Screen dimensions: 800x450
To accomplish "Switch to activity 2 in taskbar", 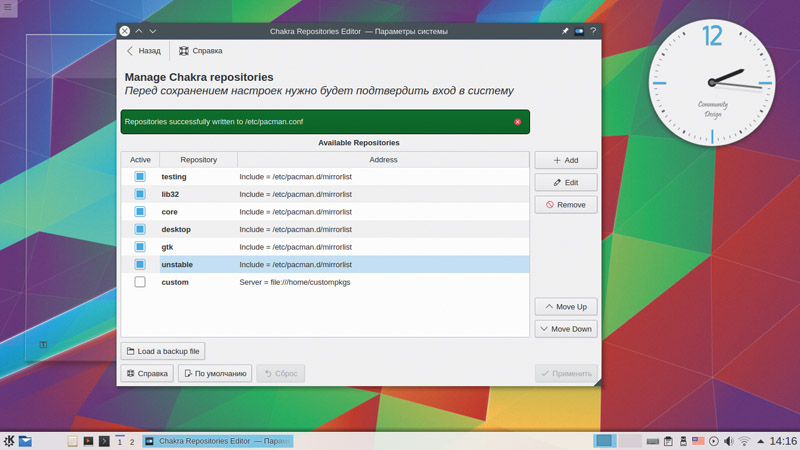I will point(132,441).
